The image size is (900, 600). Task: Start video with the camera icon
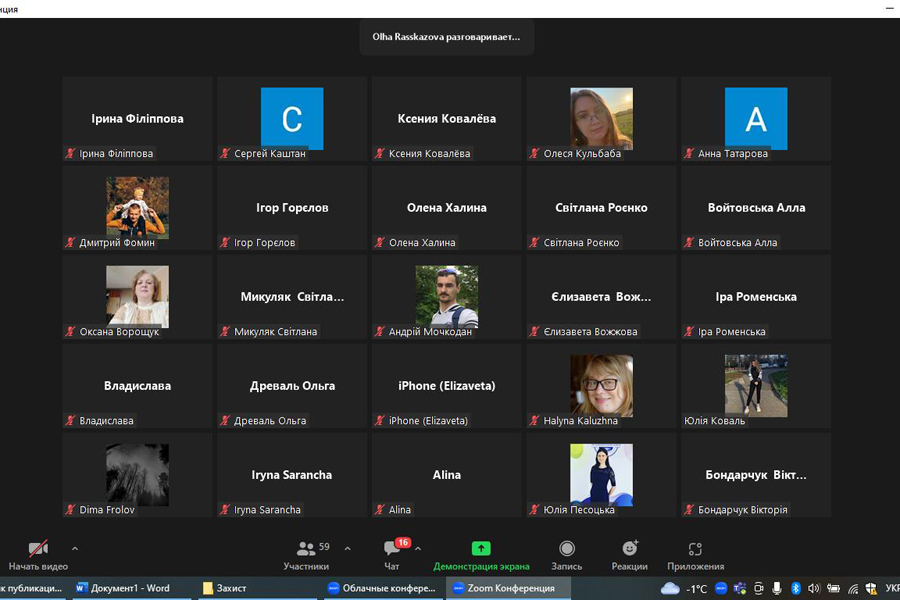coord(38,549)
